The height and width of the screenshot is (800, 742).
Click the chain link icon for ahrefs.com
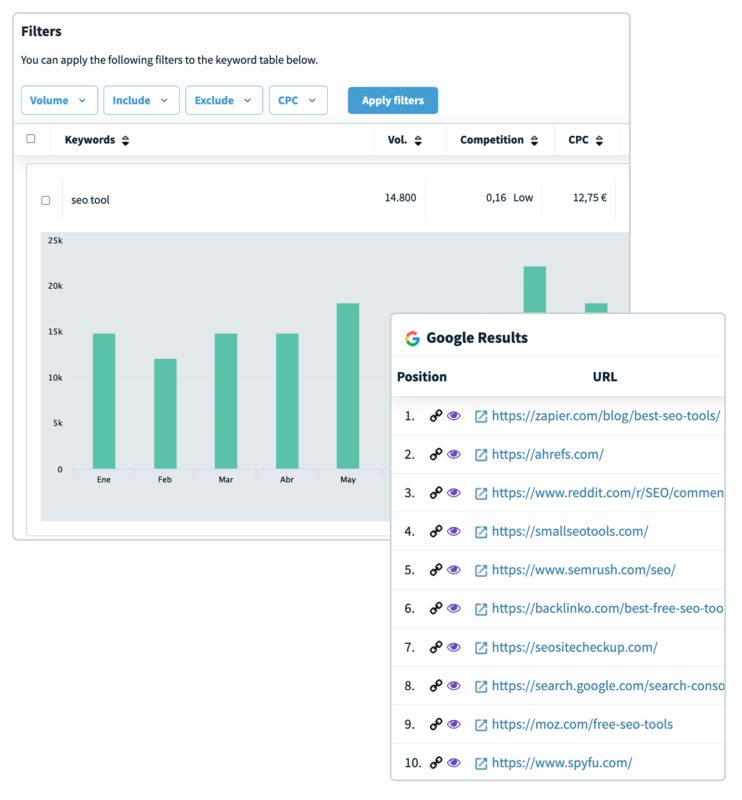tap(435, 454)
